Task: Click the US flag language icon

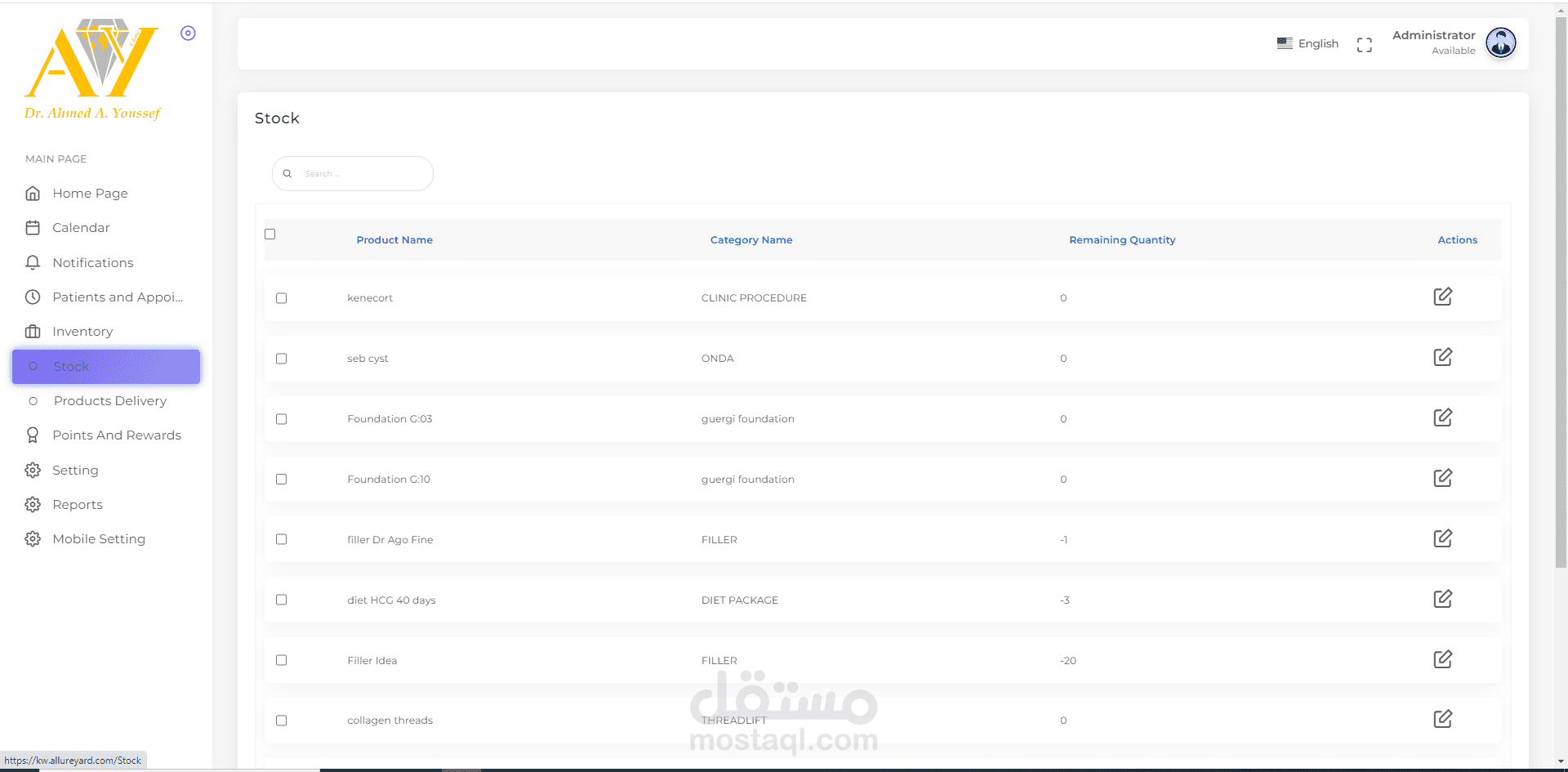Action: tap(1285, 43)
